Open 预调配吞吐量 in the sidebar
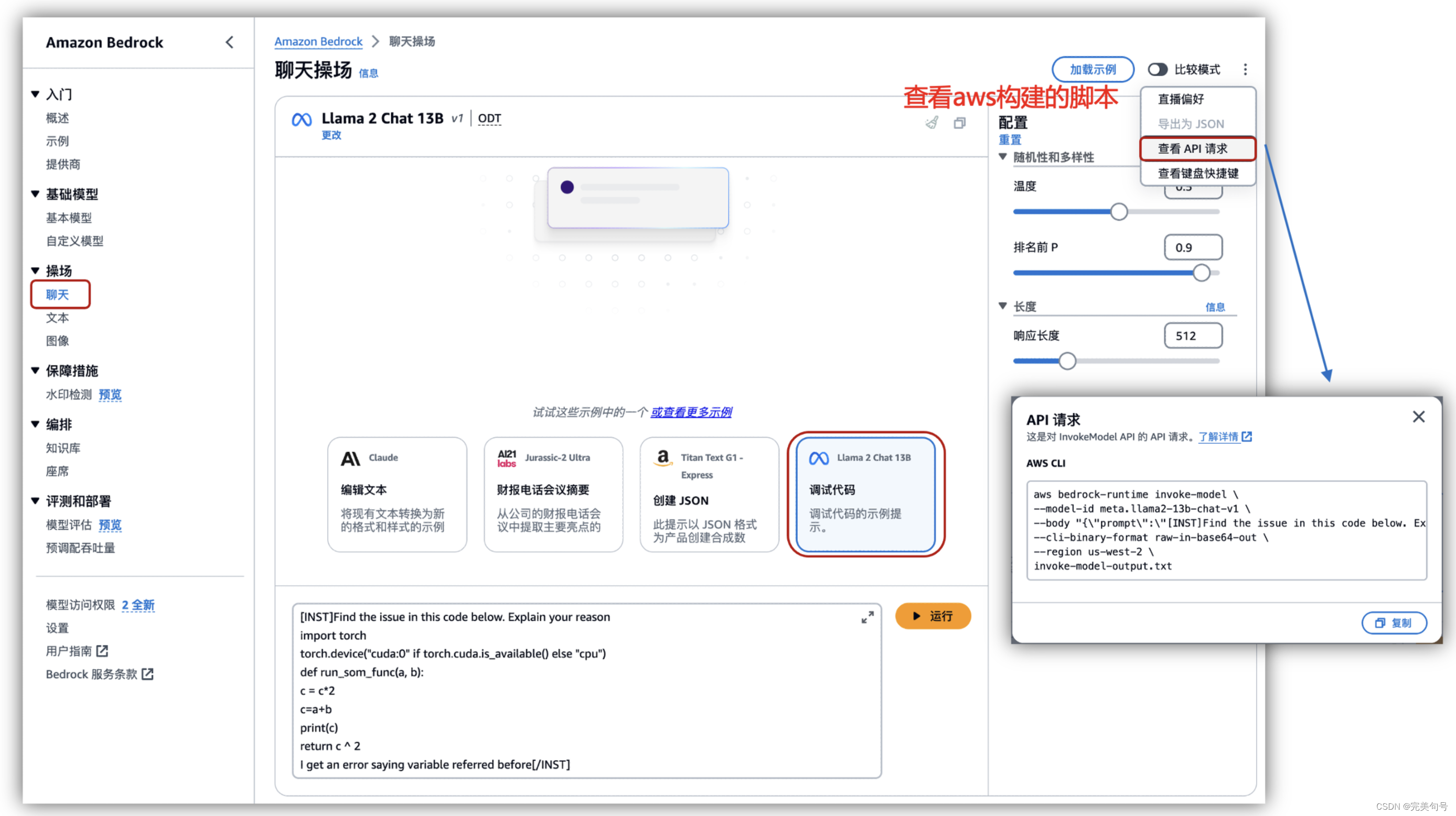This screenshot has height=816, width=1456. pos(80,548)
